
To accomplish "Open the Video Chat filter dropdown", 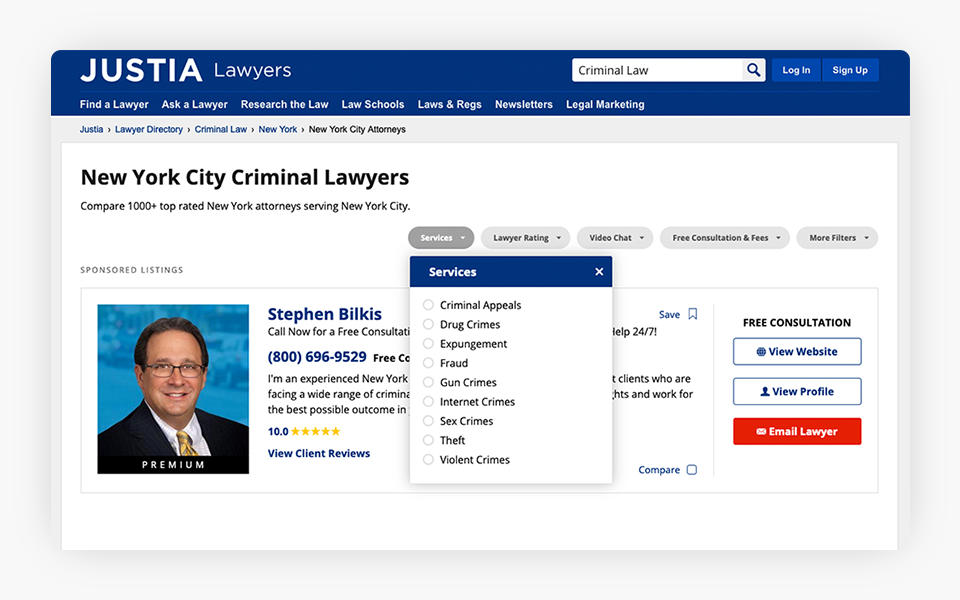I will [615, 238].
